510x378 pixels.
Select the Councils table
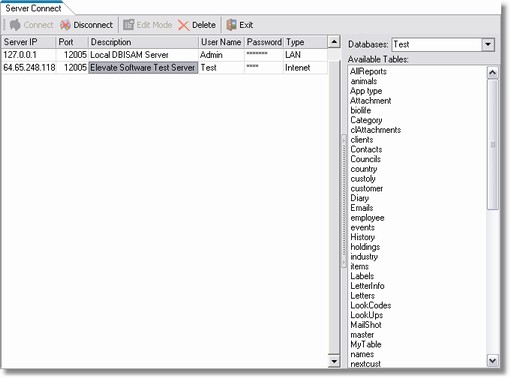click(x=365, y=159)
